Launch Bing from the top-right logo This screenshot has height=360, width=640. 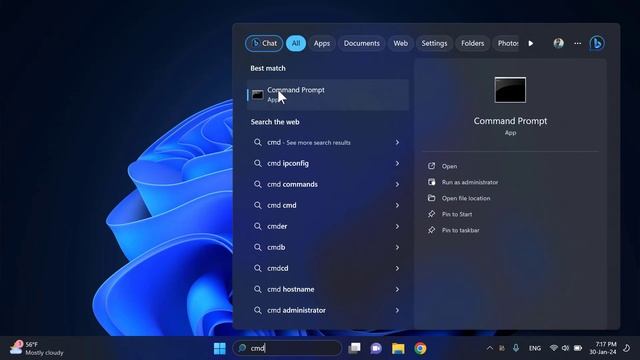pos(597,43)
